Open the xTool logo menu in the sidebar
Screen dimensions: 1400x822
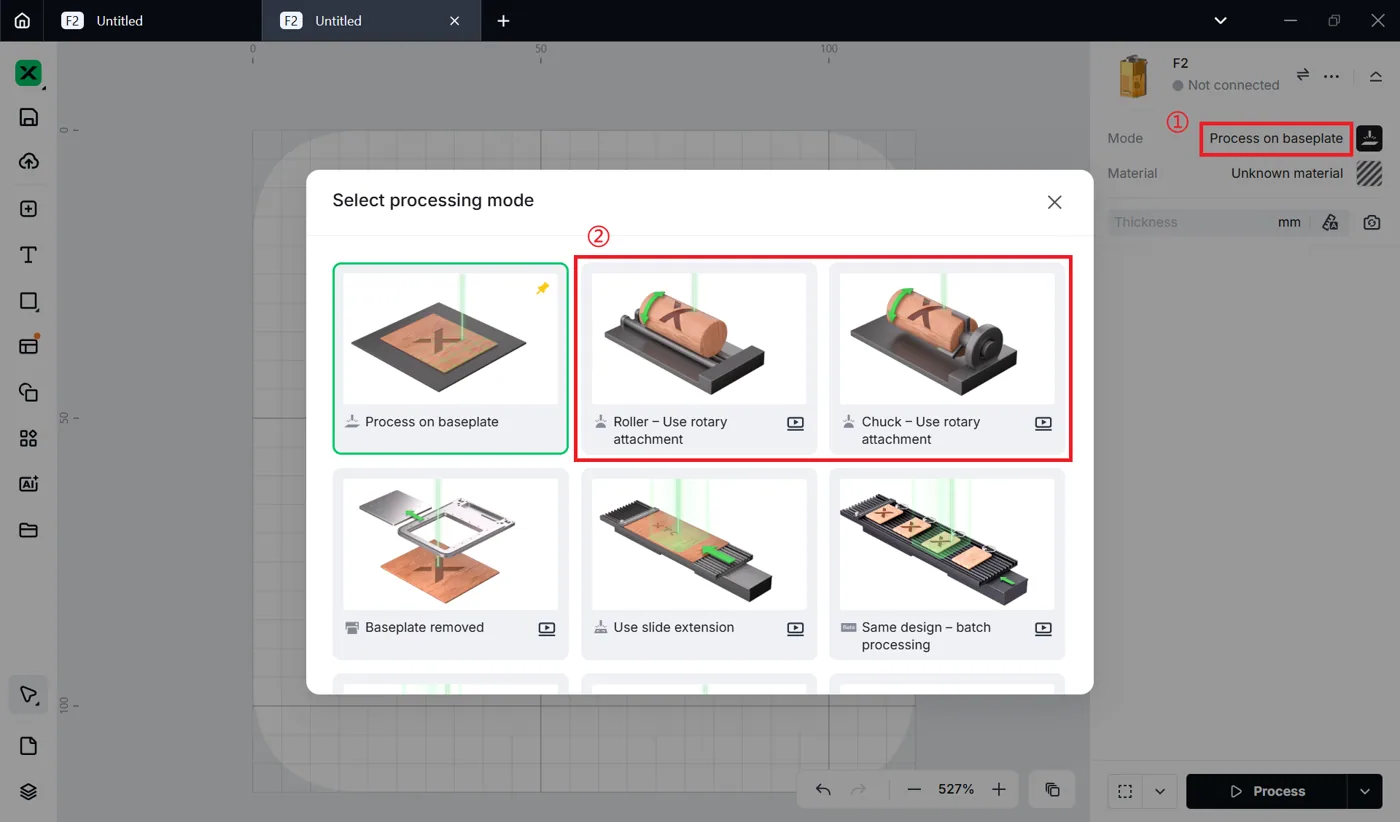28,73
